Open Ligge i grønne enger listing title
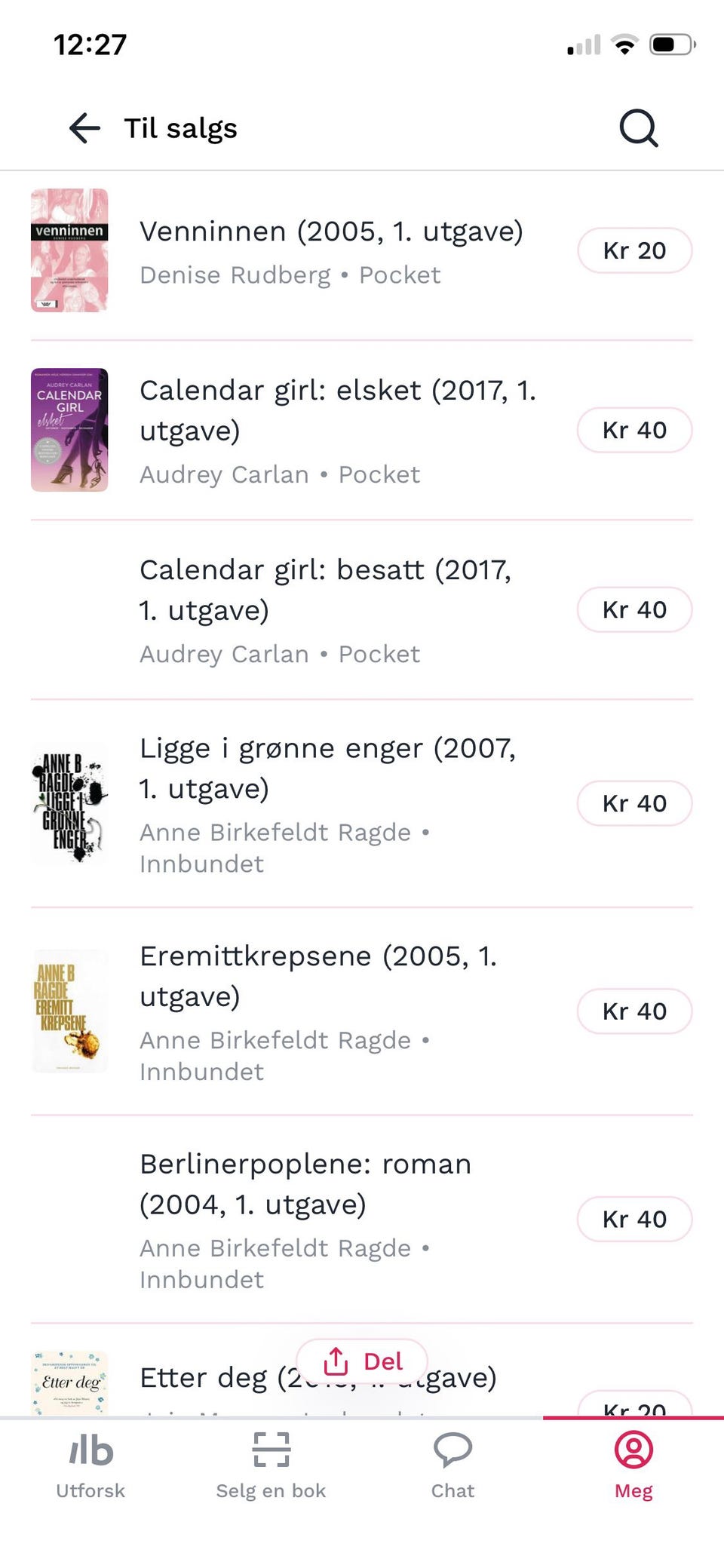 pos(328,769)
